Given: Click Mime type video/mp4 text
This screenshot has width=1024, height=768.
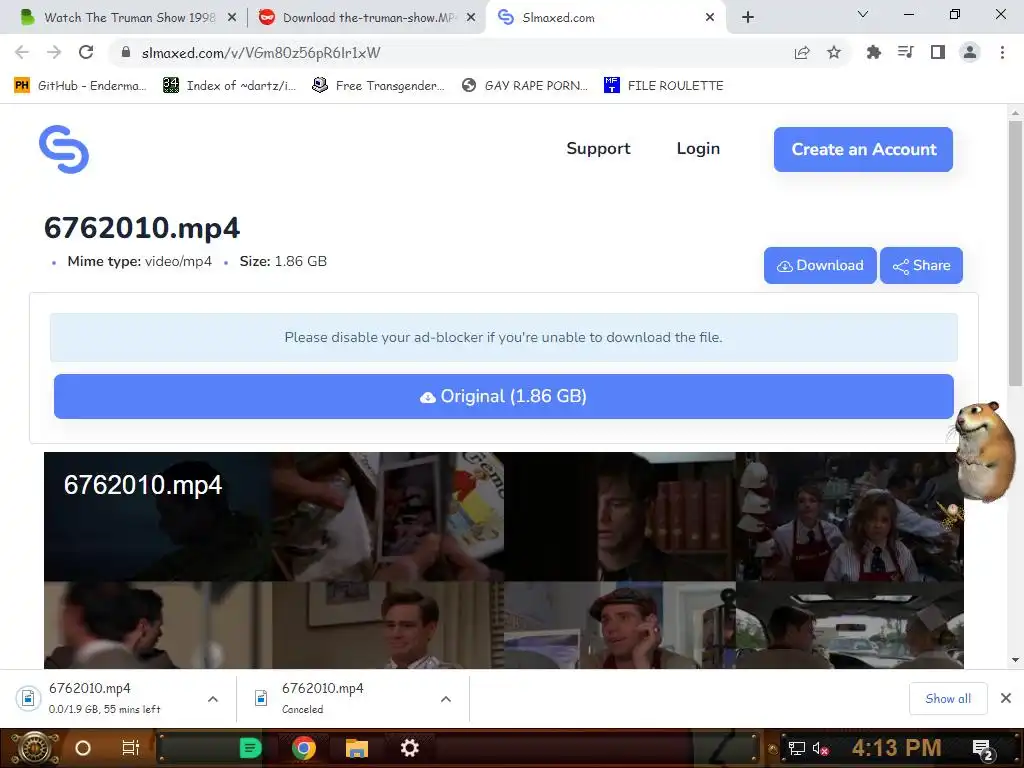Looking at the screenshot, I should pyautogui.click(x=139, y=261).
